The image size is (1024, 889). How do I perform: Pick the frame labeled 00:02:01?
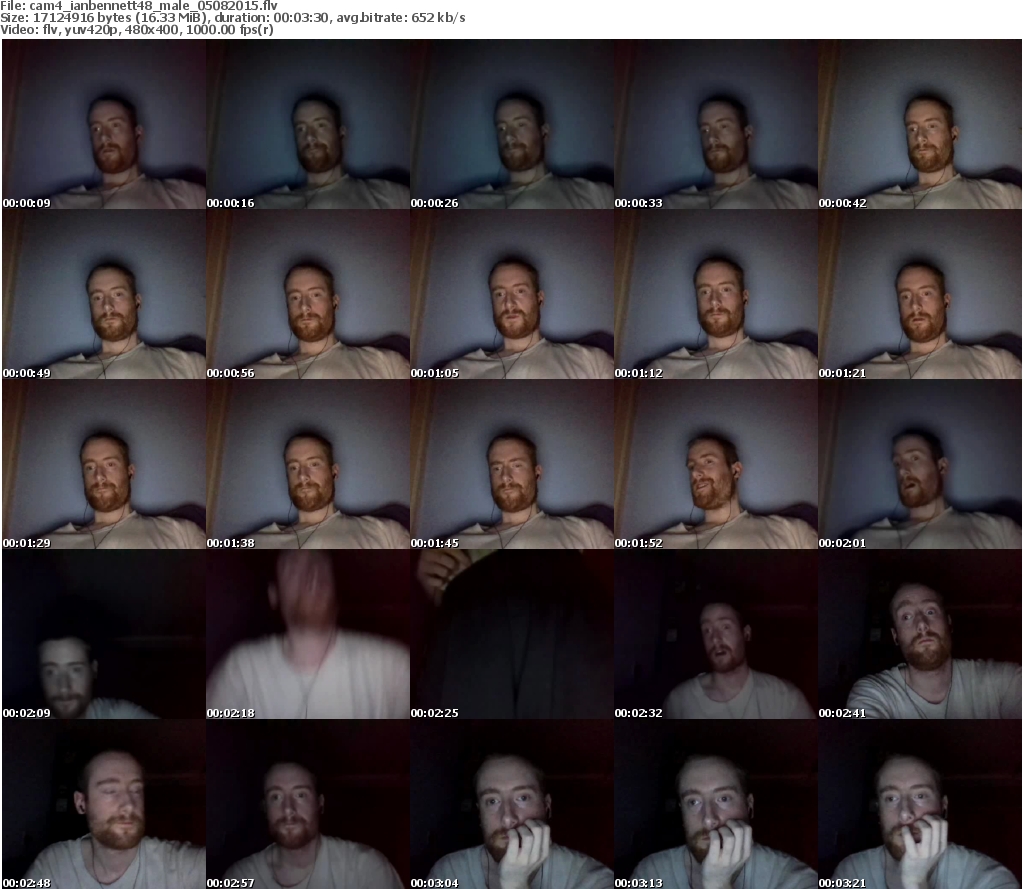coord(920,464)
